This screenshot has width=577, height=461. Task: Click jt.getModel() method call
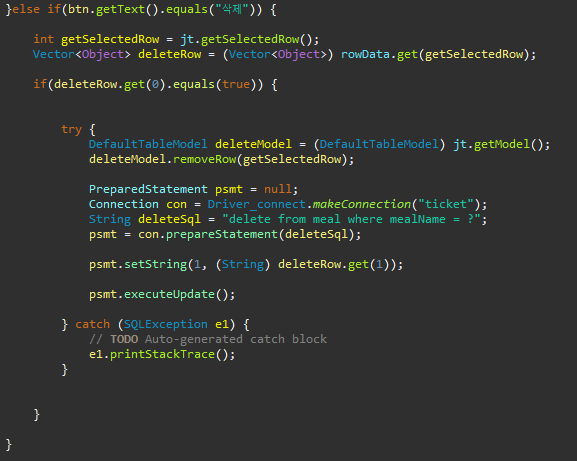click(498, 144)
